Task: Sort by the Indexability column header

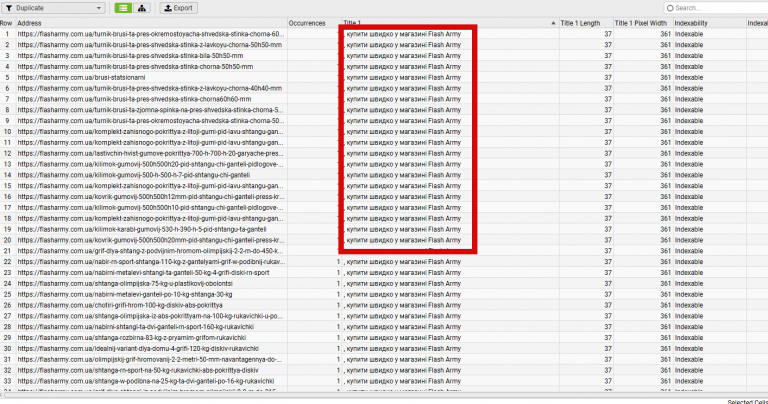Action: tap(691, 23)
